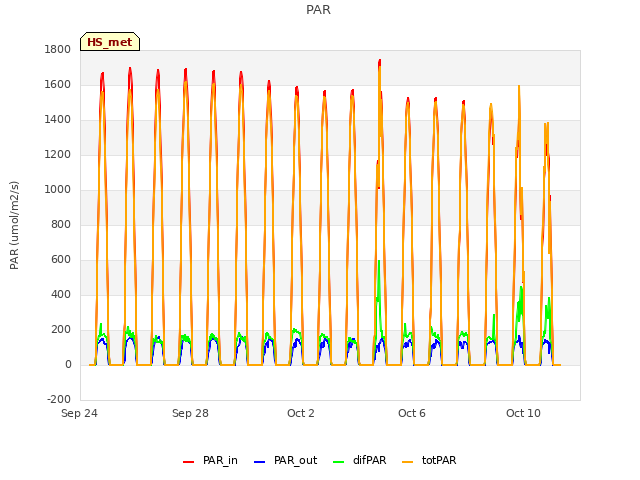
Task: Toggle the PAR_out legend entry
Action: coord(286,460)
